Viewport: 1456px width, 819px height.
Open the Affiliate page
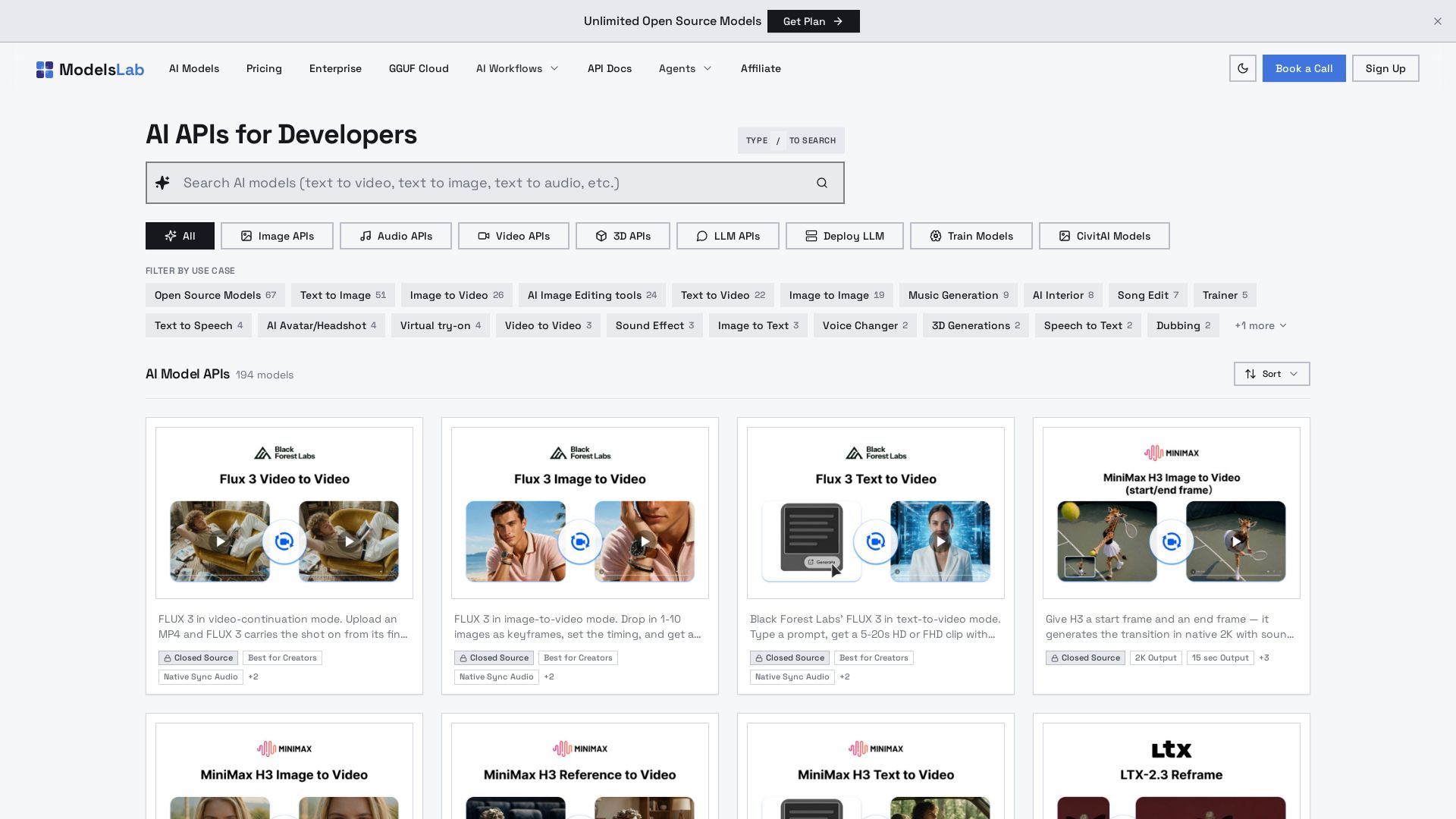pyautogui.click(x=761, y=68)
